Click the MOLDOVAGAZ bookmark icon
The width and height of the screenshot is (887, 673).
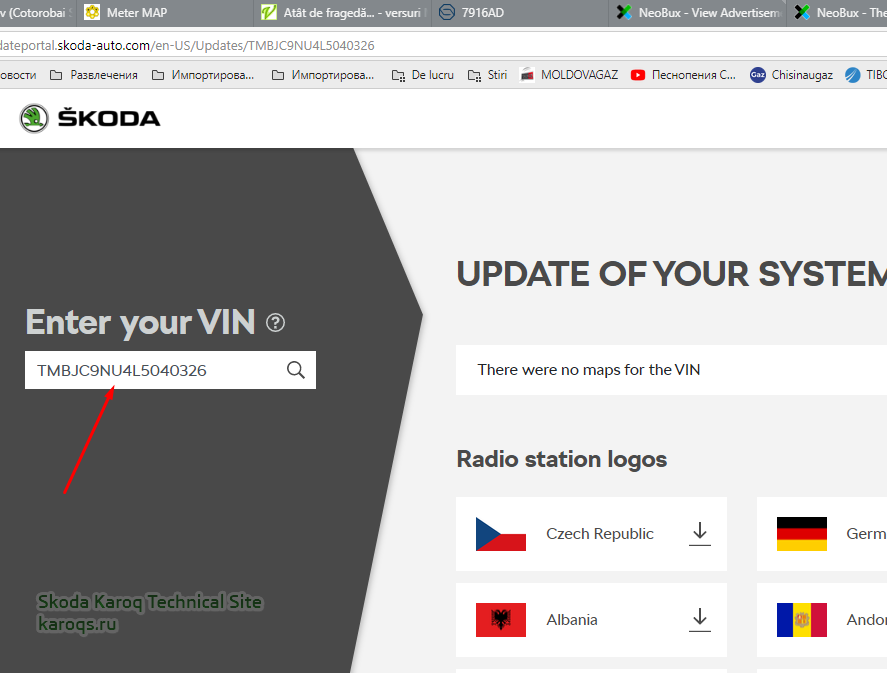pyautogui.click(x=527, y=75)
